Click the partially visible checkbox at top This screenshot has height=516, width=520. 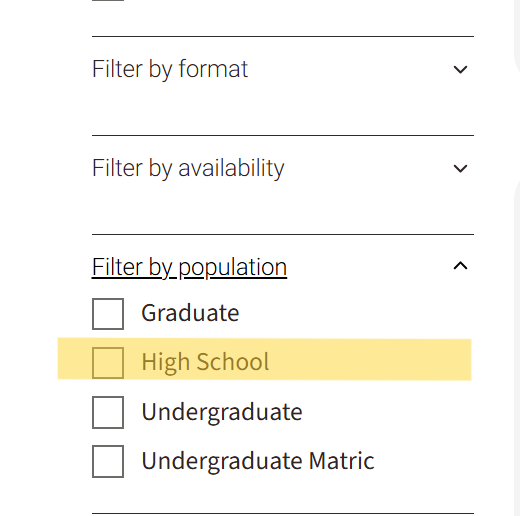pyautogui.click(x=108, y=0)
